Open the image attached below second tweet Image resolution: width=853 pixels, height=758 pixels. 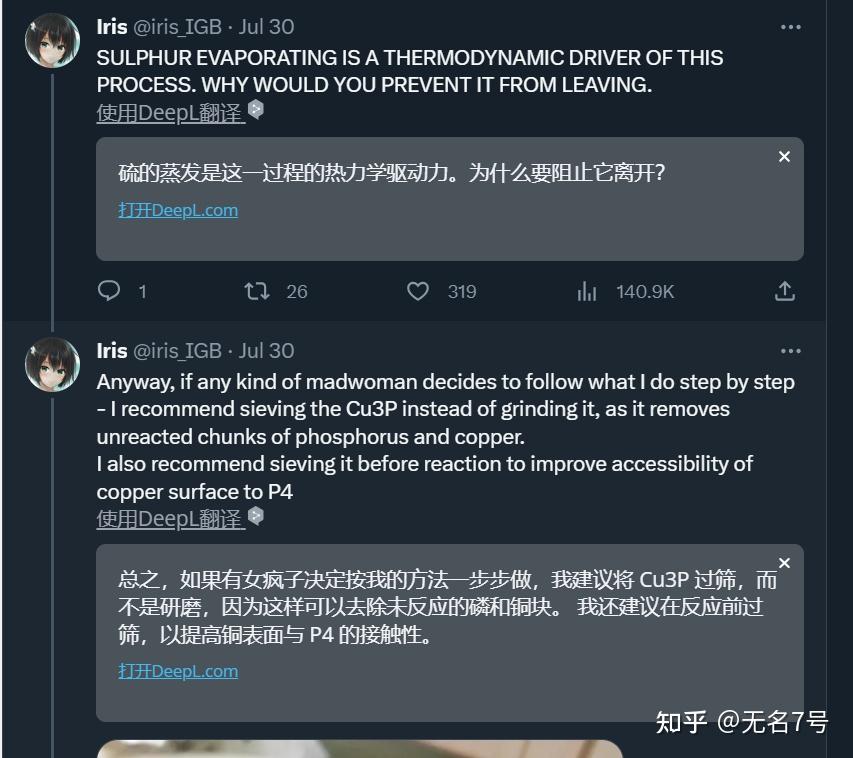pyautogui.click(x=359, y=749)
